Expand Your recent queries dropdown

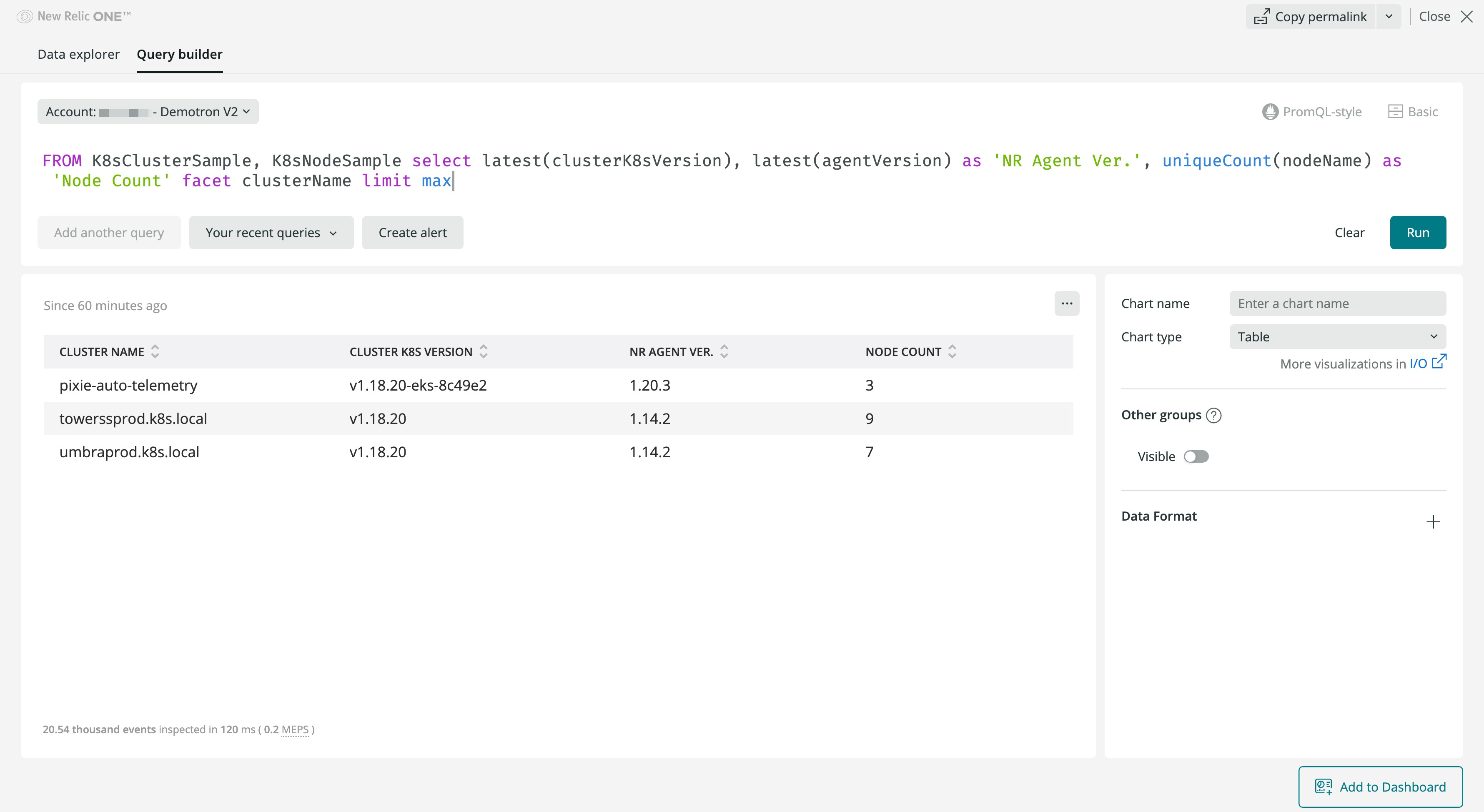(x=271, y=233)
